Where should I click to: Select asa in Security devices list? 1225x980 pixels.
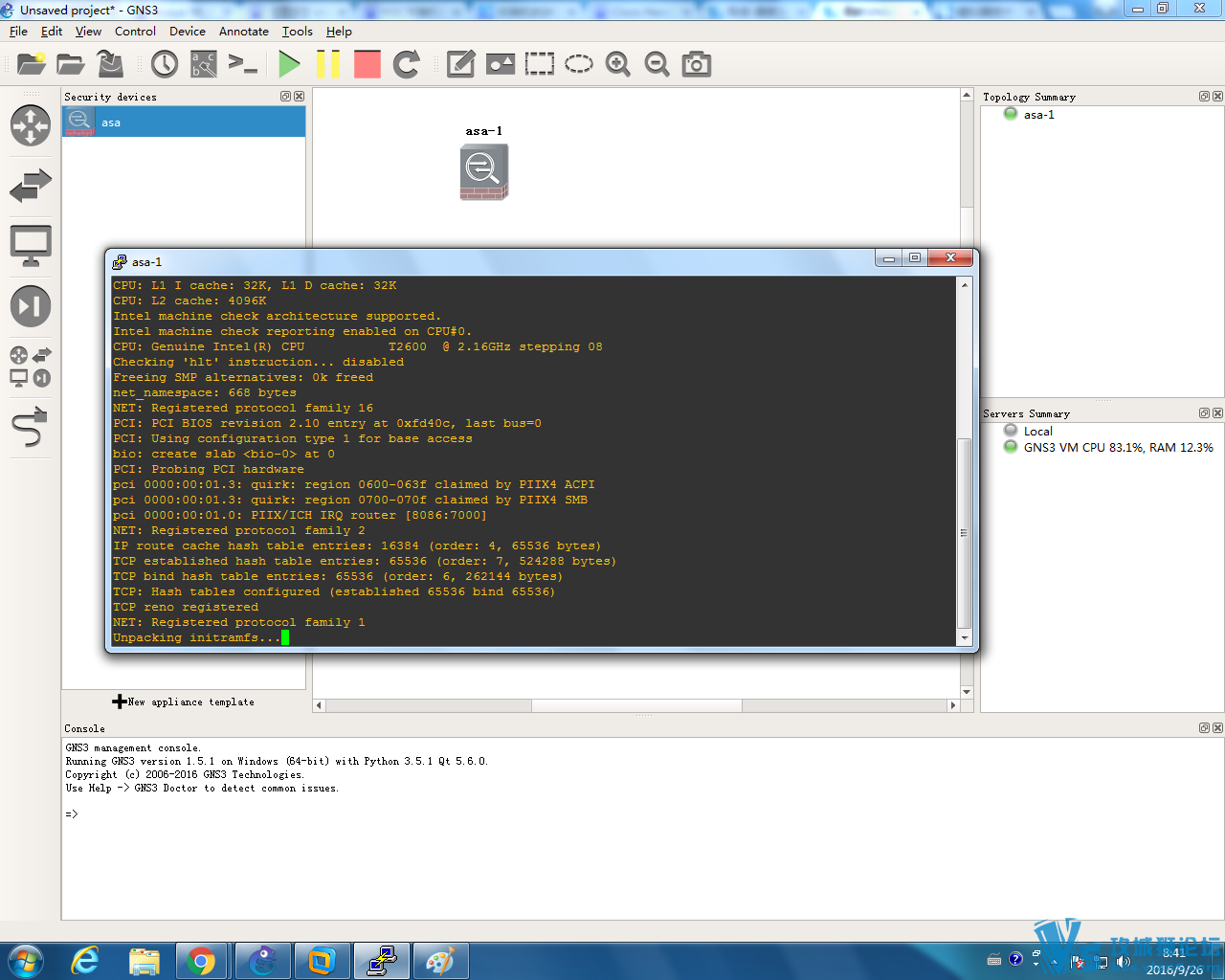click(184, 122)
